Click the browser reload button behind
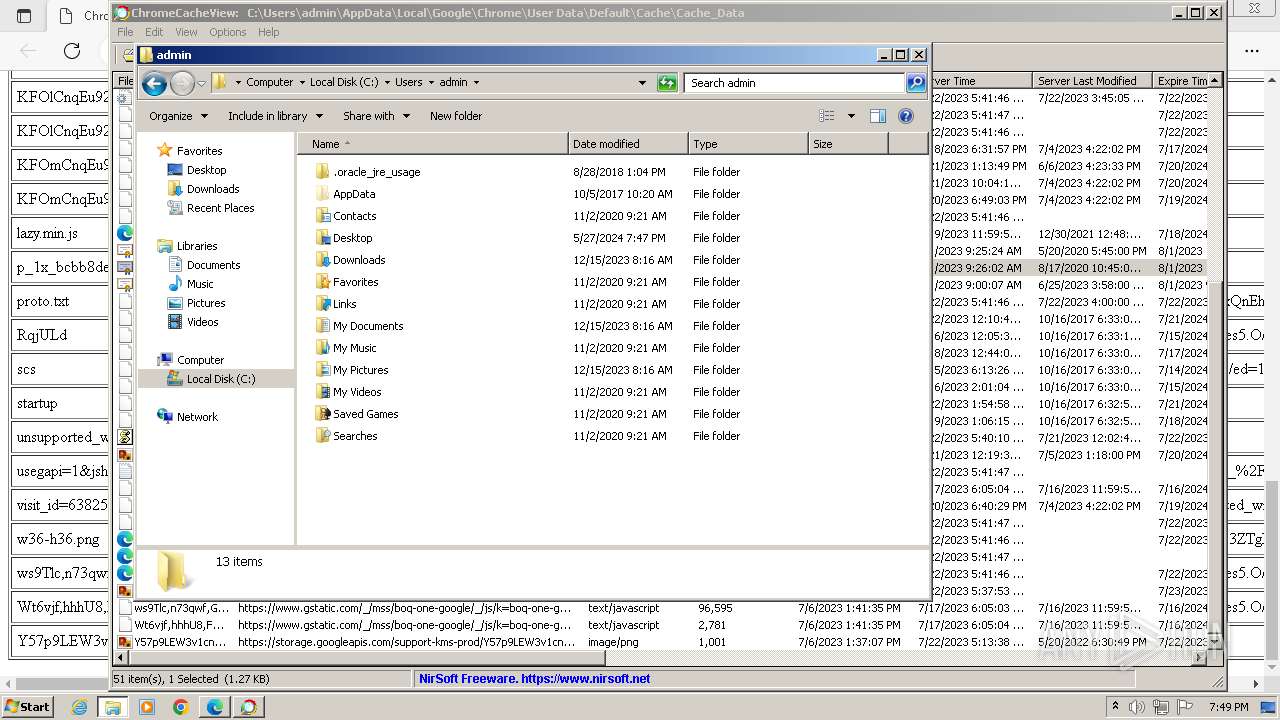The height and width of the screenshot is (720, 1280). coord(72,50)
